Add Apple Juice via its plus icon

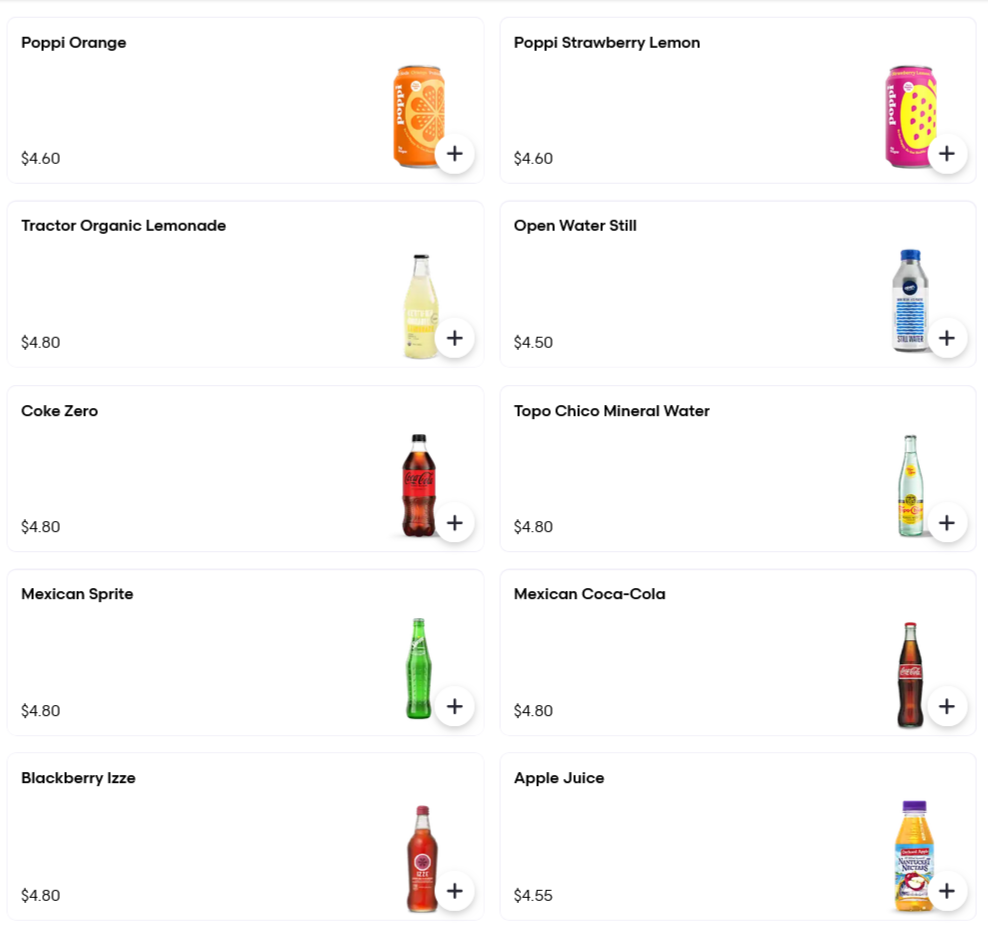(947, 891)
